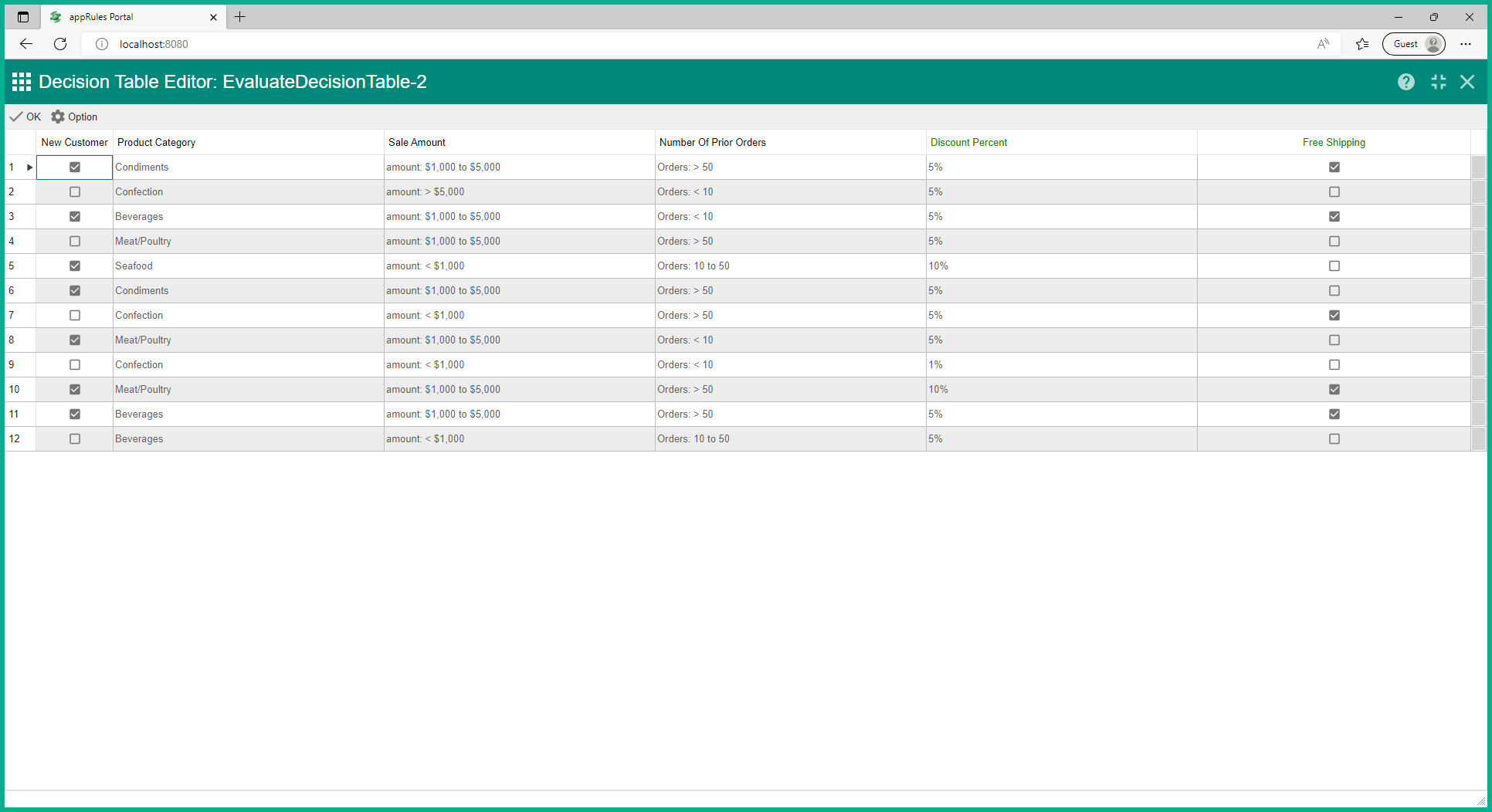
Task: Open browser settings ellipsis menu
Action: (1465, 44)
